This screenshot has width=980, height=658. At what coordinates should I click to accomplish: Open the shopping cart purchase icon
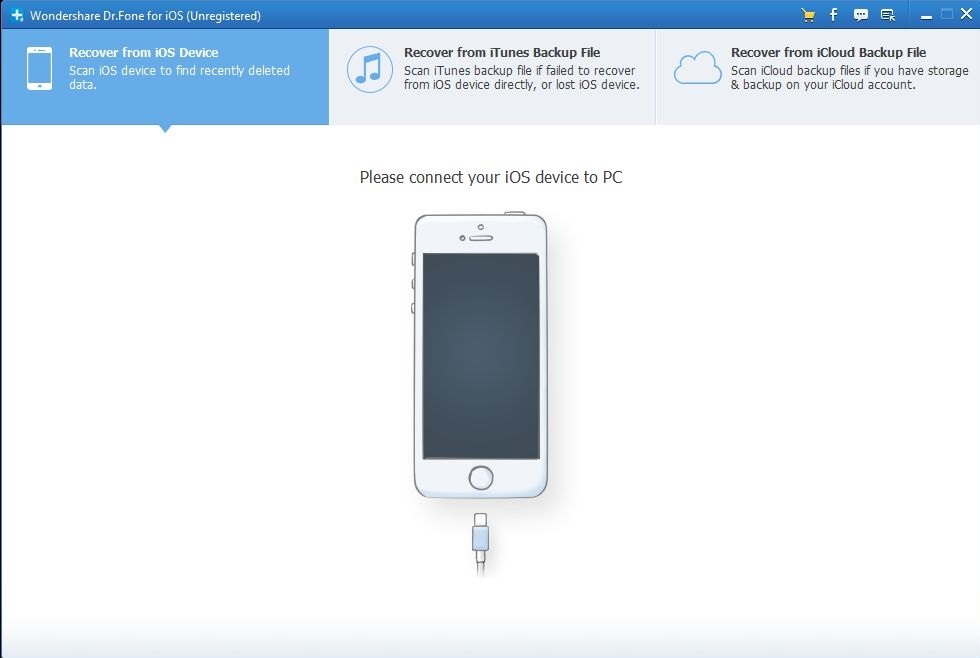pos(808,16)
